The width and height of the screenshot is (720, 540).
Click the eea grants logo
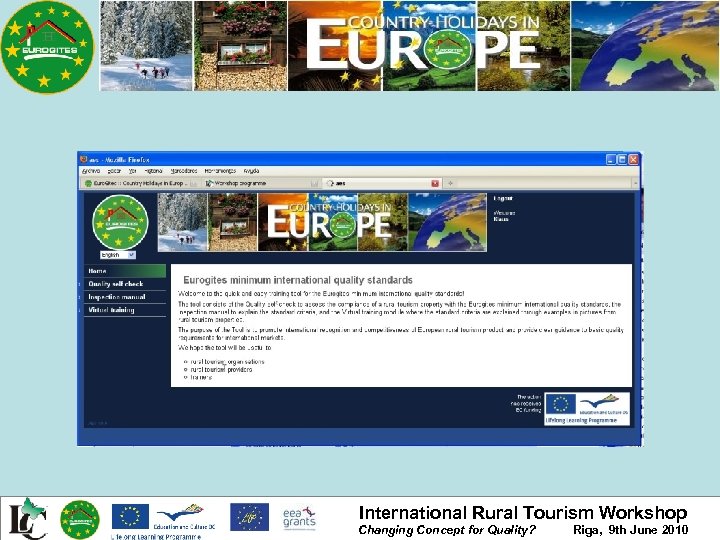pos(299,518)
